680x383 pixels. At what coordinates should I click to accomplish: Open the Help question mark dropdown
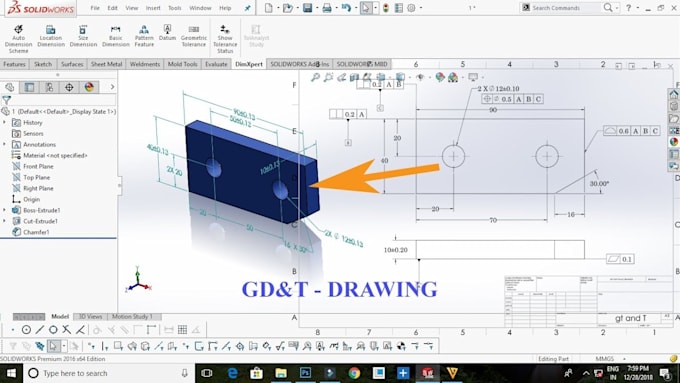638,8
